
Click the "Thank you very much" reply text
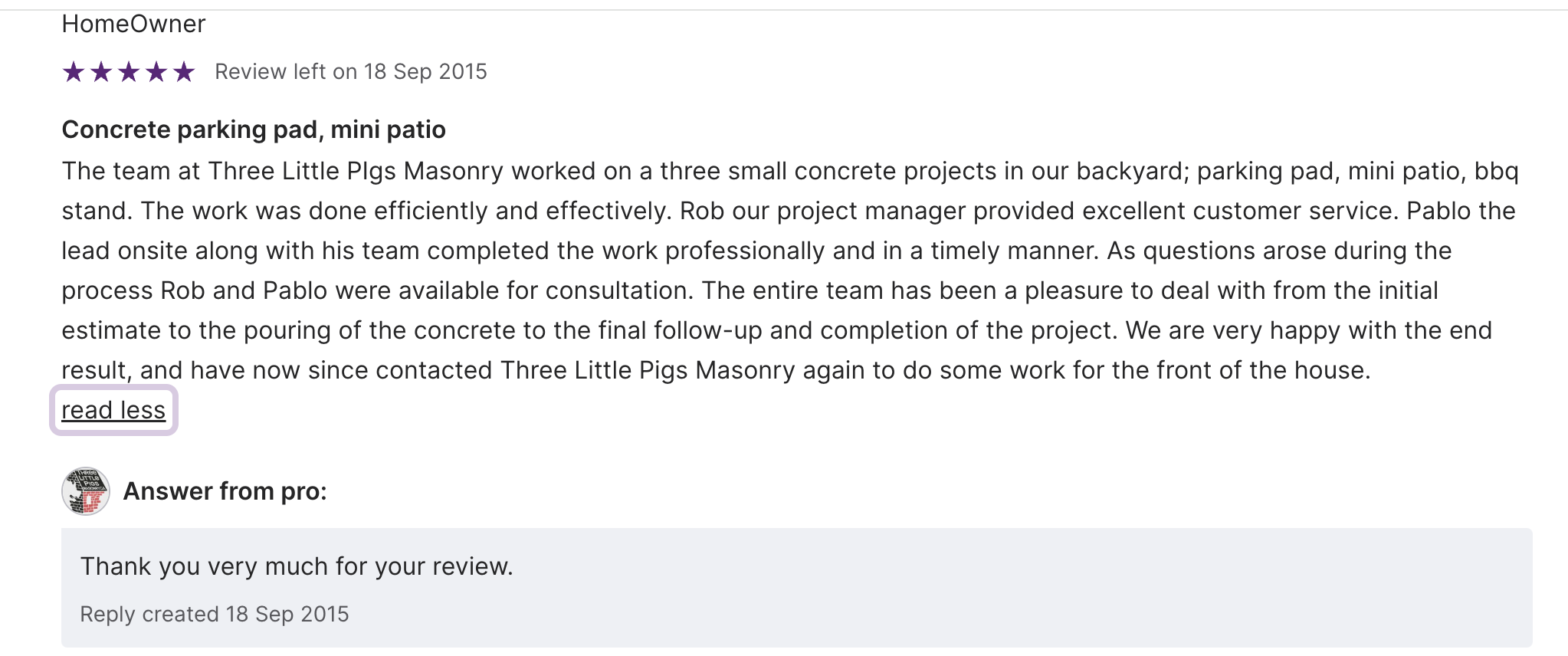(x=297, y=566)
